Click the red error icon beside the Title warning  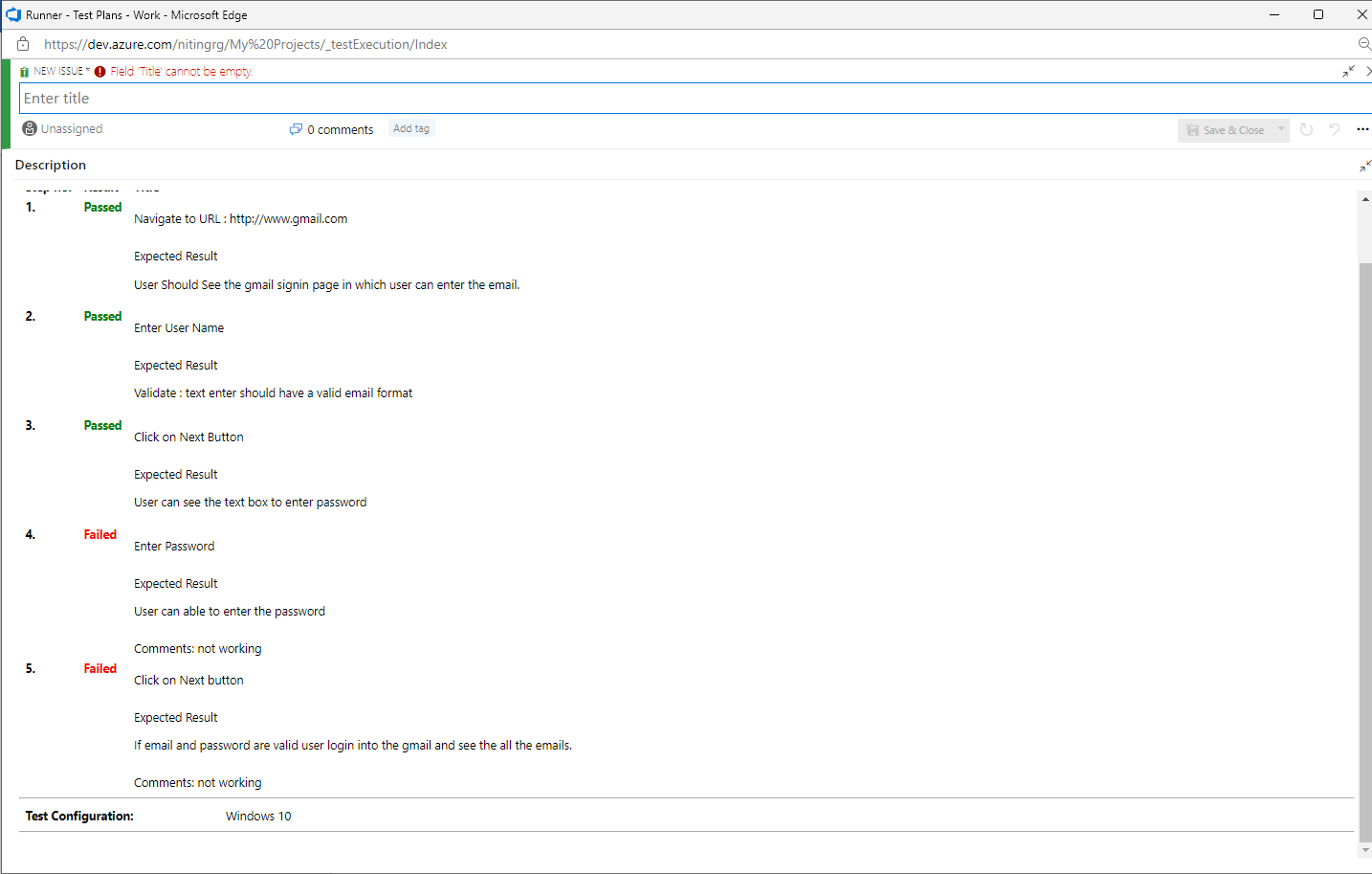pyautogui.click(x=100, y=70)
